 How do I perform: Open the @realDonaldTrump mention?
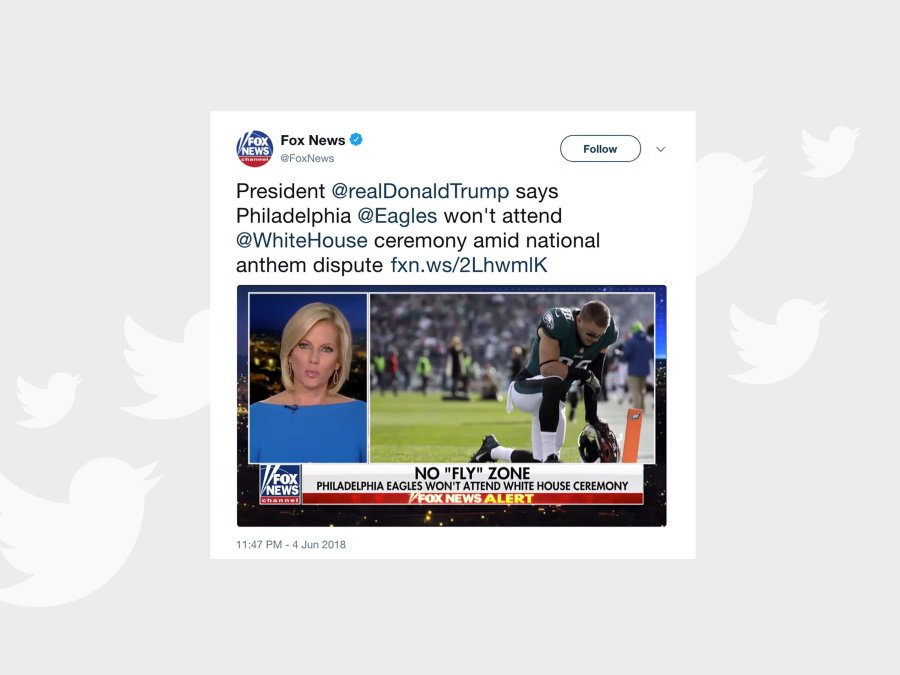[420, 191]
